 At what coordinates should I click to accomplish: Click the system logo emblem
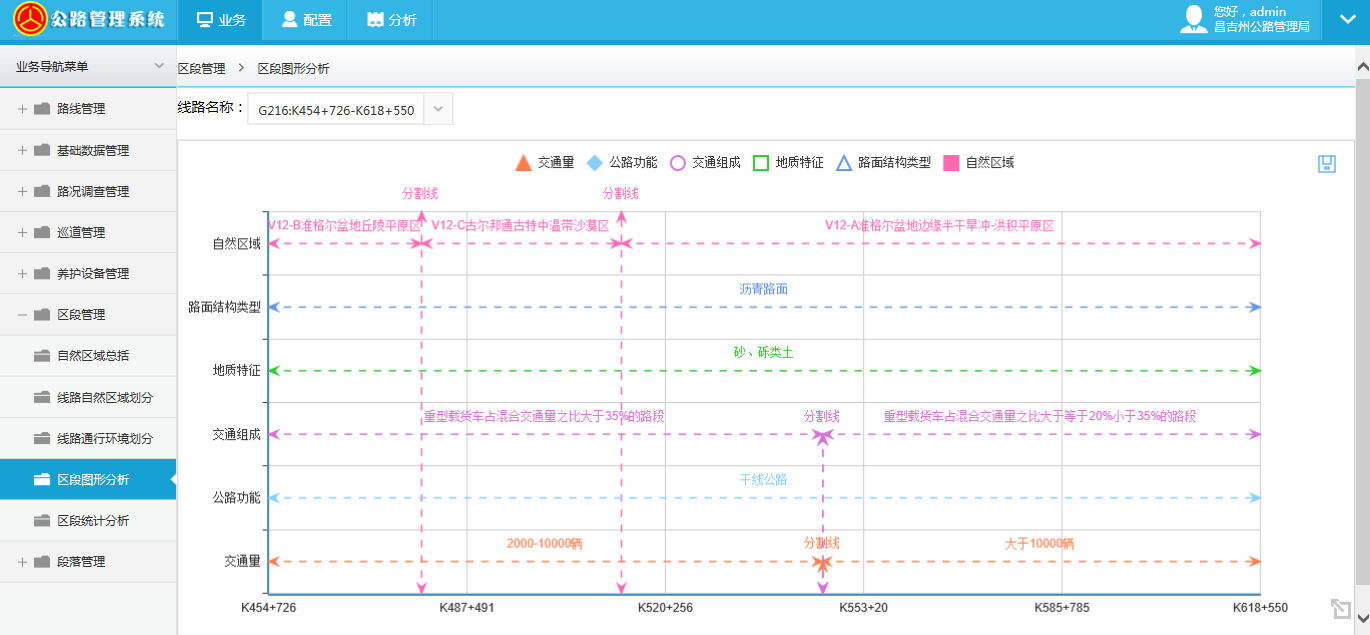[29, 20]
